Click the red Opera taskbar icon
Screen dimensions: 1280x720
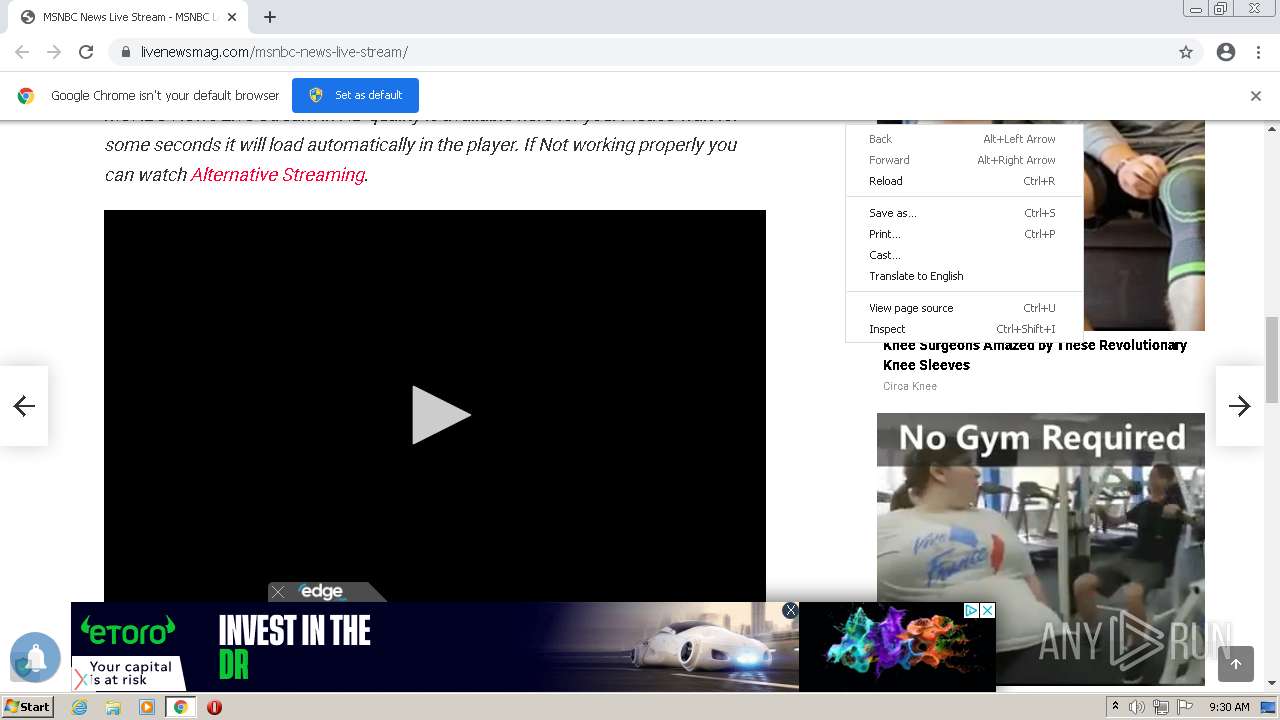click(214, 707)
